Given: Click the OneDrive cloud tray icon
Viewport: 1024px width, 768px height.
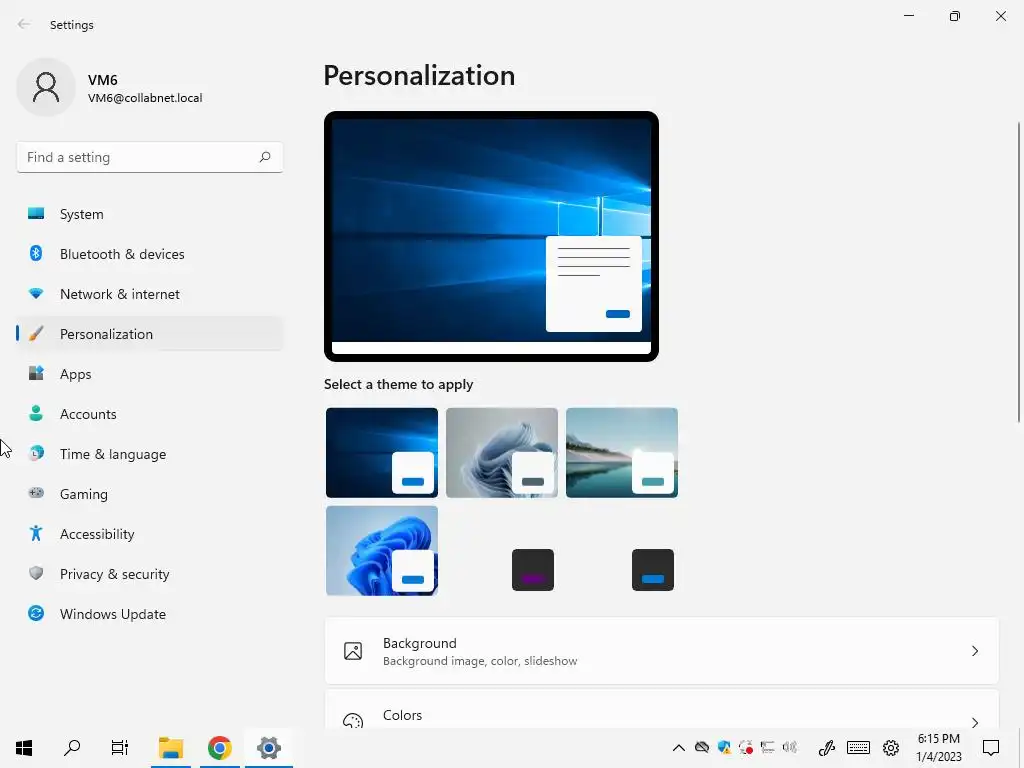Looking at the screenshot, I should [x=701, y=747].
